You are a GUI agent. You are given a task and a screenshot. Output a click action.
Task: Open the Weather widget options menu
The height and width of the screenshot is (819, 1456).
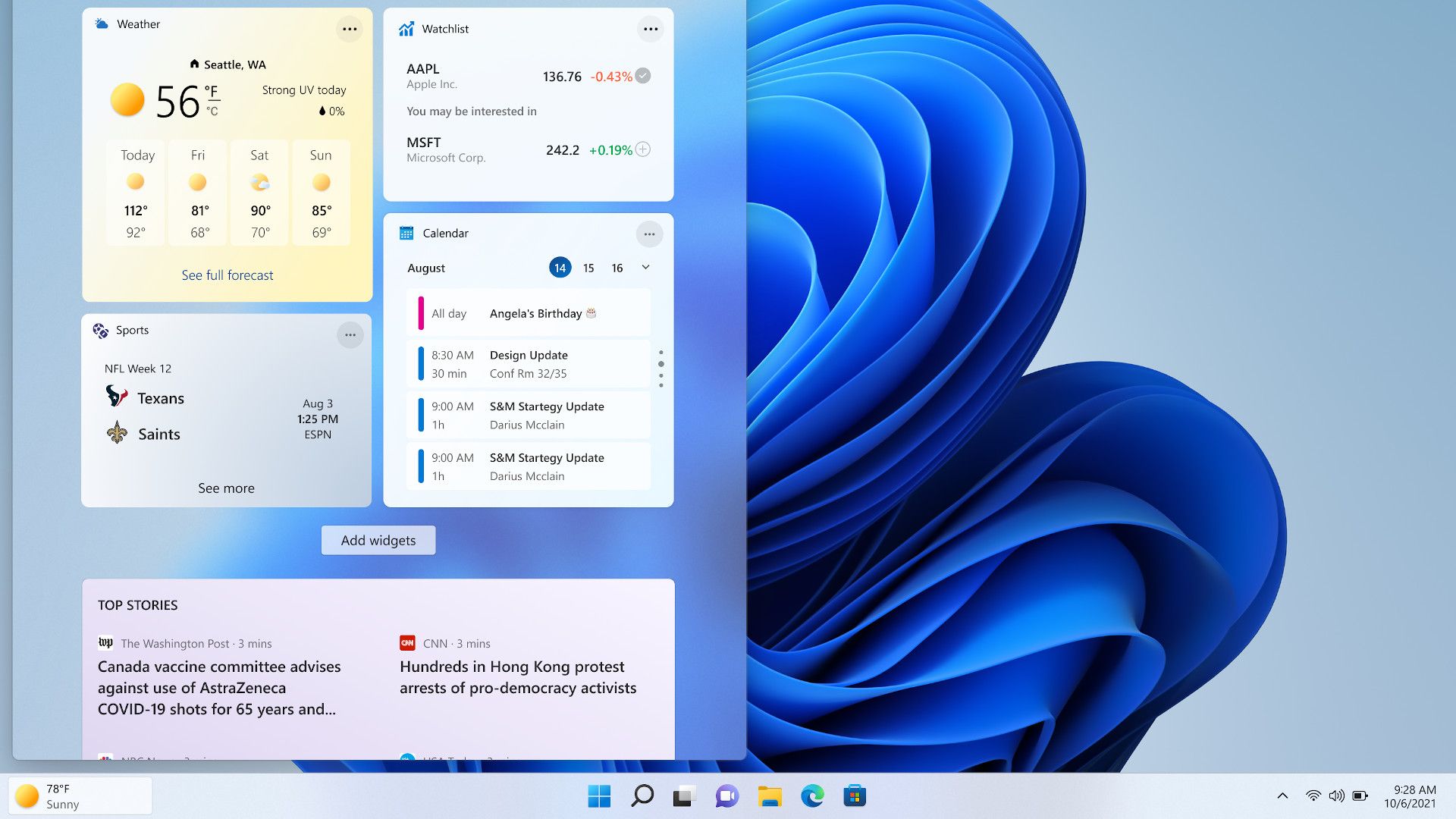[x=350, y=29]
